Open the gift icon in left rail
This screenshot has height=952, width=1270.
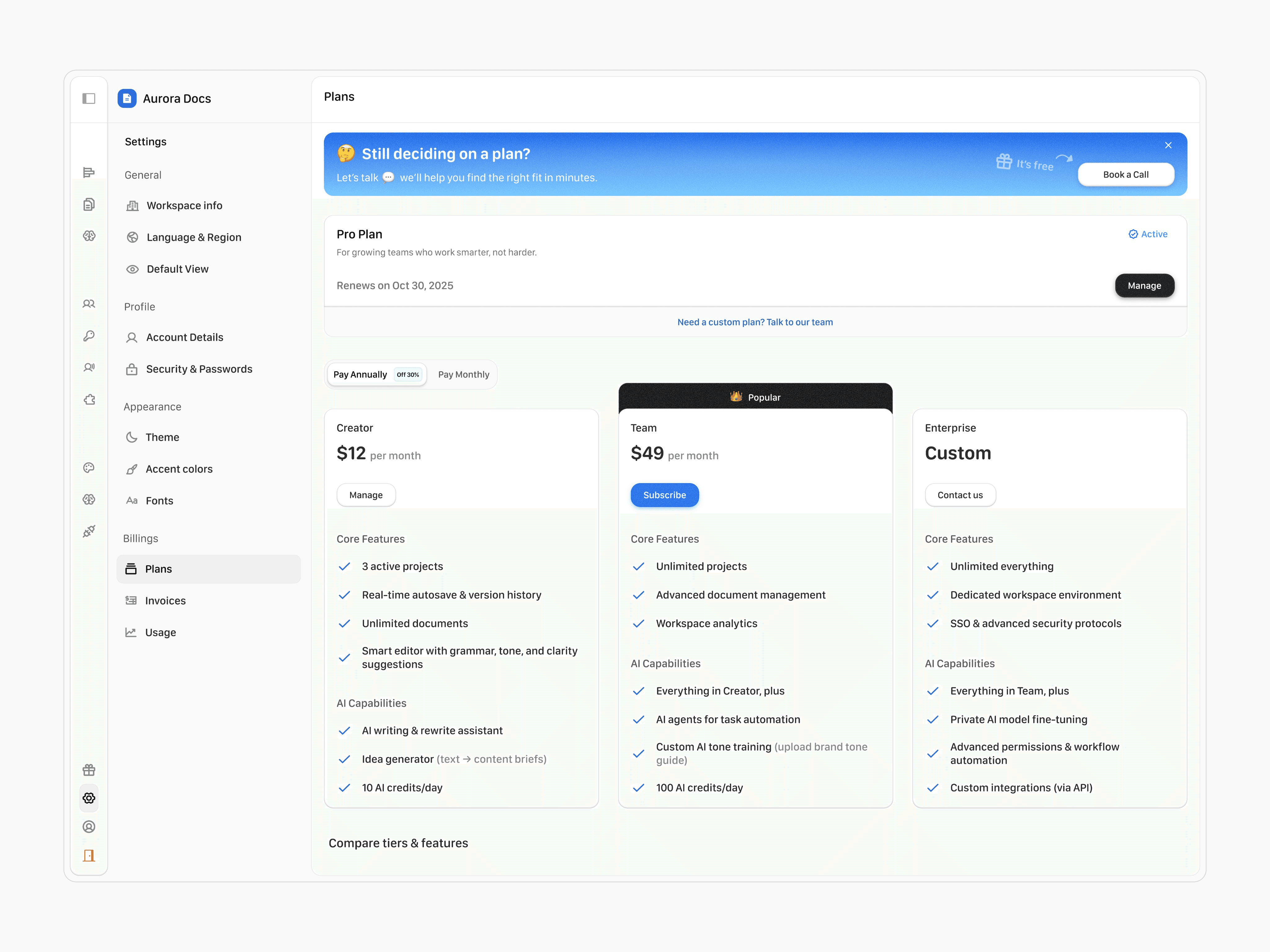pos(89,769)
